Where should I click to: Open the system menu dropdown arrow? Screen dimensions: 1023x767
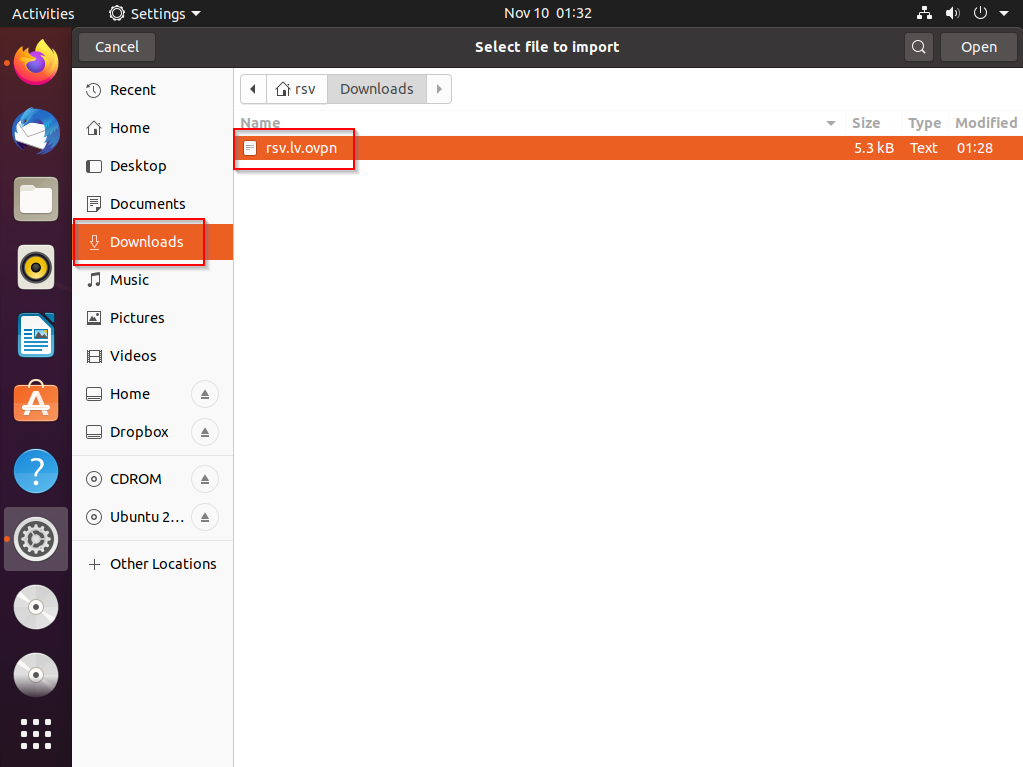1004,13
